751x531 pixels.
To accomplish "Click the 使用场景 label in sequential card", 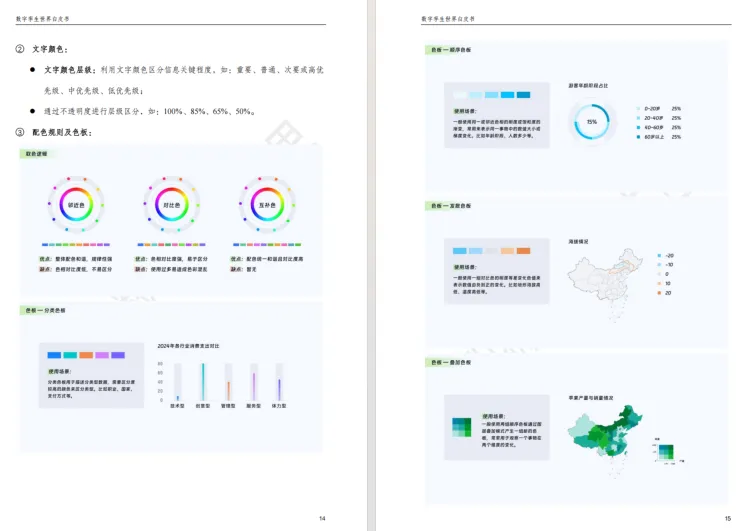I will pos(465,111).
